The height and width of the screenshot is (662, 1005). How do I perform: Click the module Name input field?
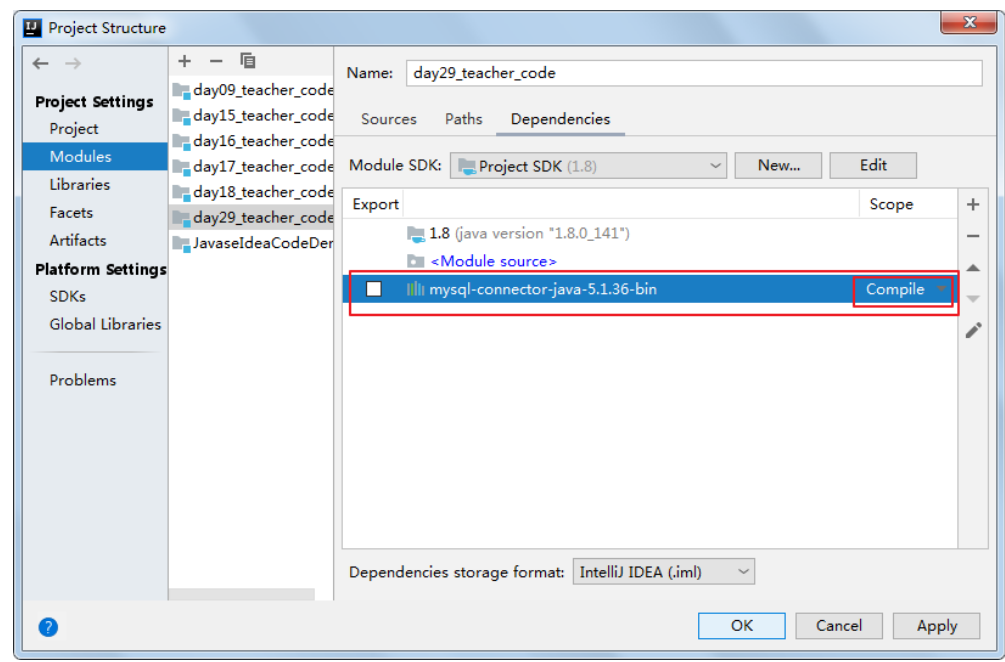click(x=694, y=73)
